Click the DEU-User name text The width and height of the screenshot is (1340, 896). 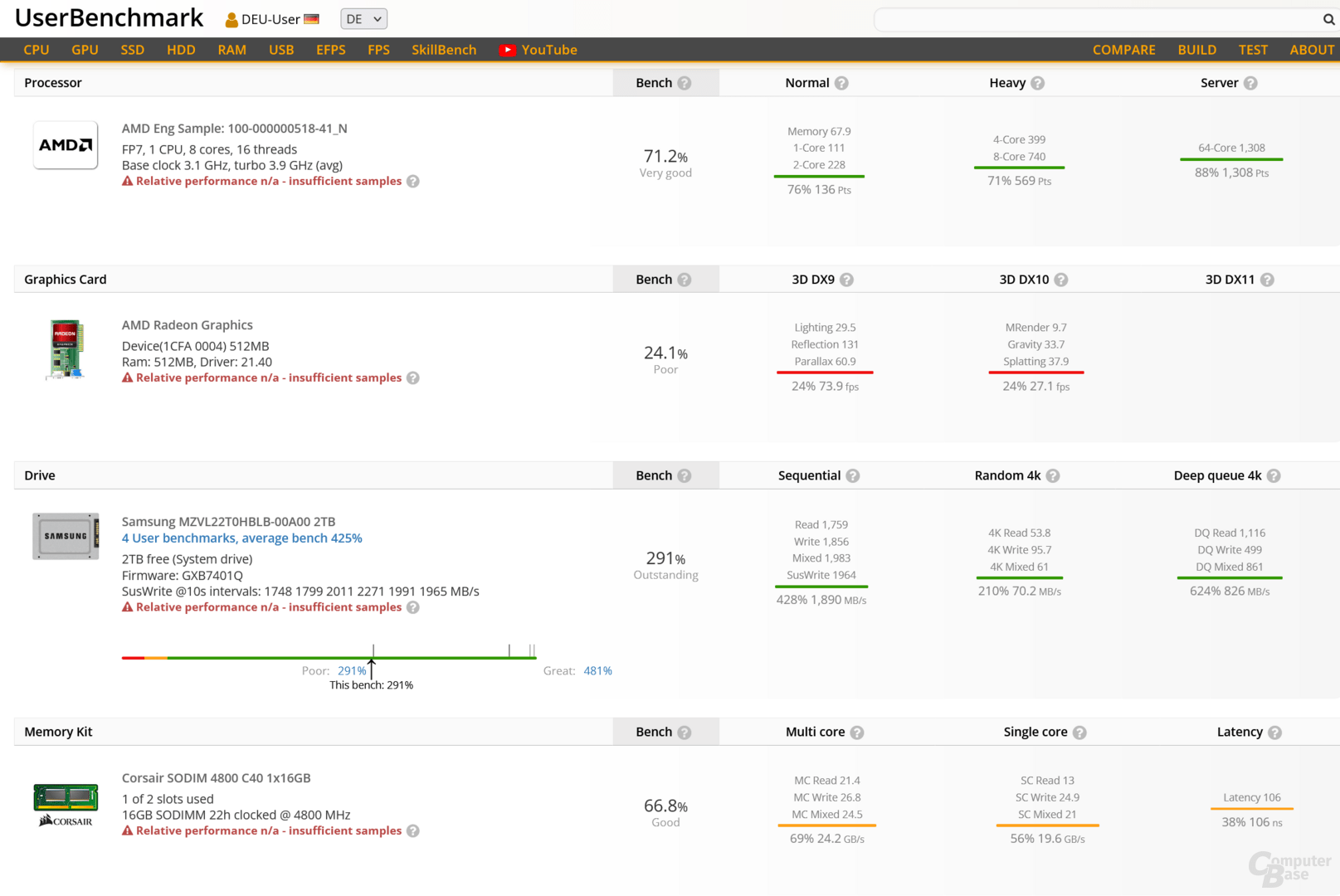pos(270,19)
